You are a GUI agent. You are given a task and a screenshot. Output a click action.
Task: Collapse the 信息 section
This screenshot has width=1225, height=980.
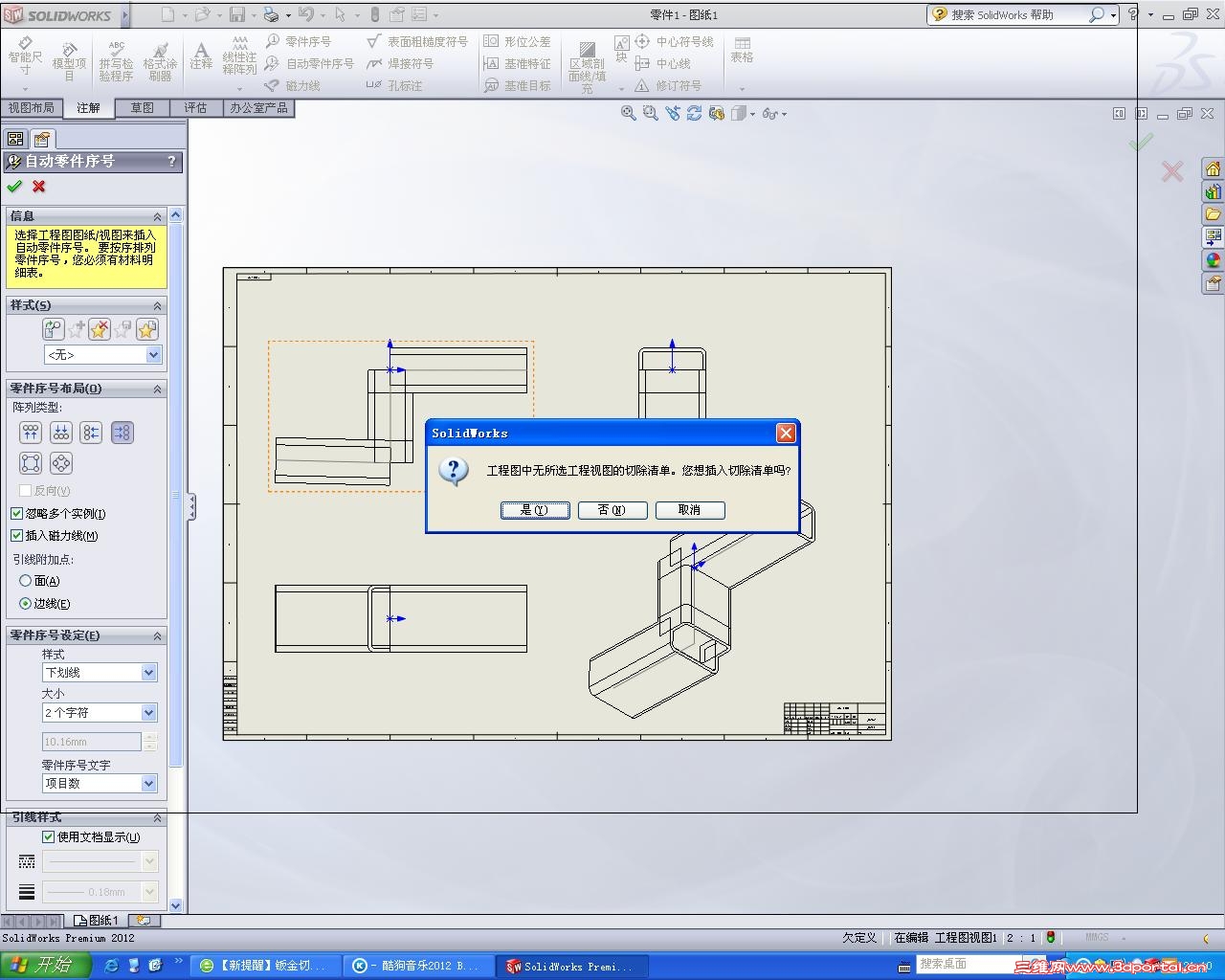coord(158,216)
